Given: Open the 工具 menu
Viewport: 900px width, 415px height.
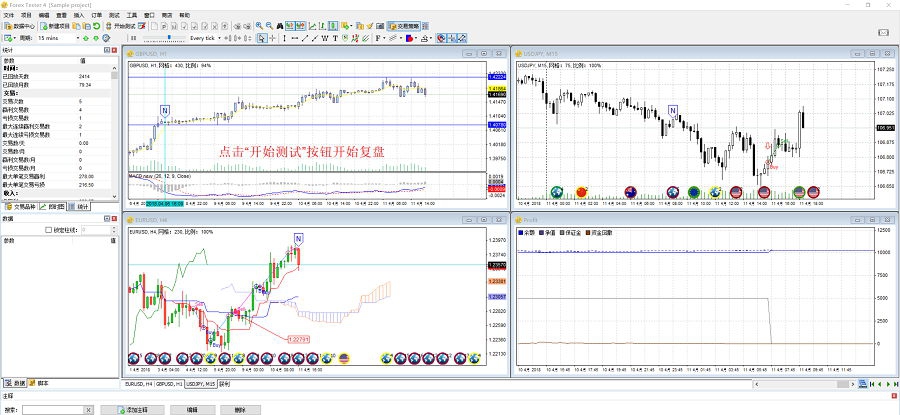Looking at the screenshot, I should pyautogui.click(x=131, y=14).
